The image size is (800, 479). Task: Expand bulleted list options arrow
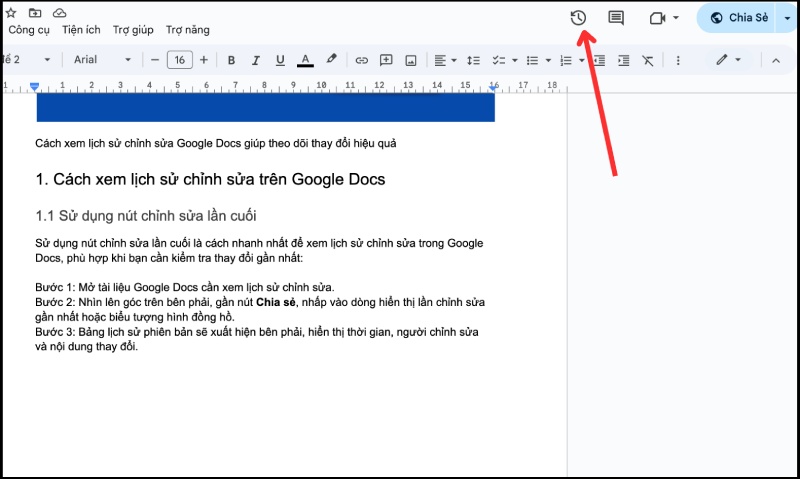pyautogui.click(x=548, y=61)
